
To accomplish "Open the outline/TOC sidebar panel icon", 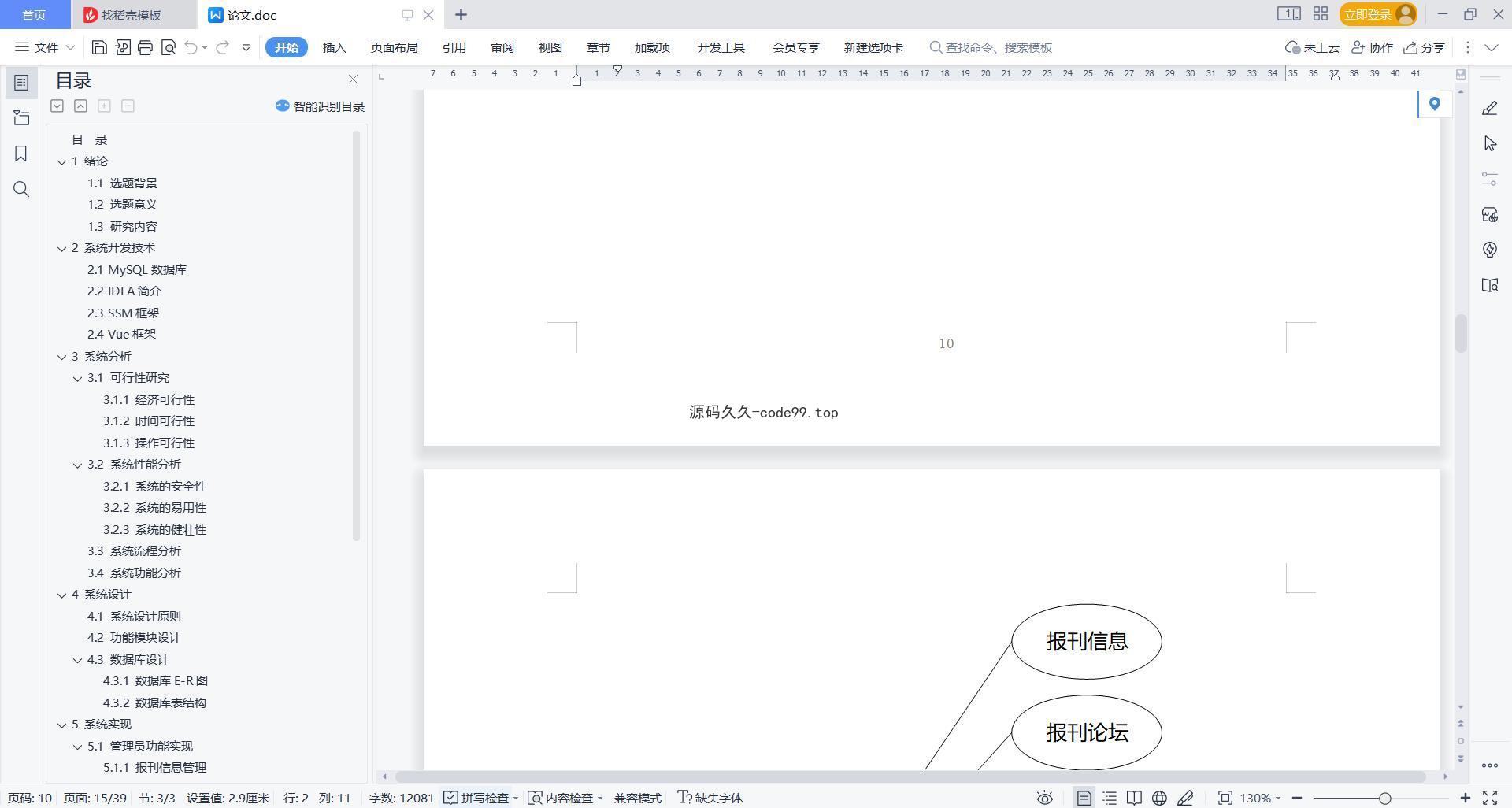I will tap(21, 83).
